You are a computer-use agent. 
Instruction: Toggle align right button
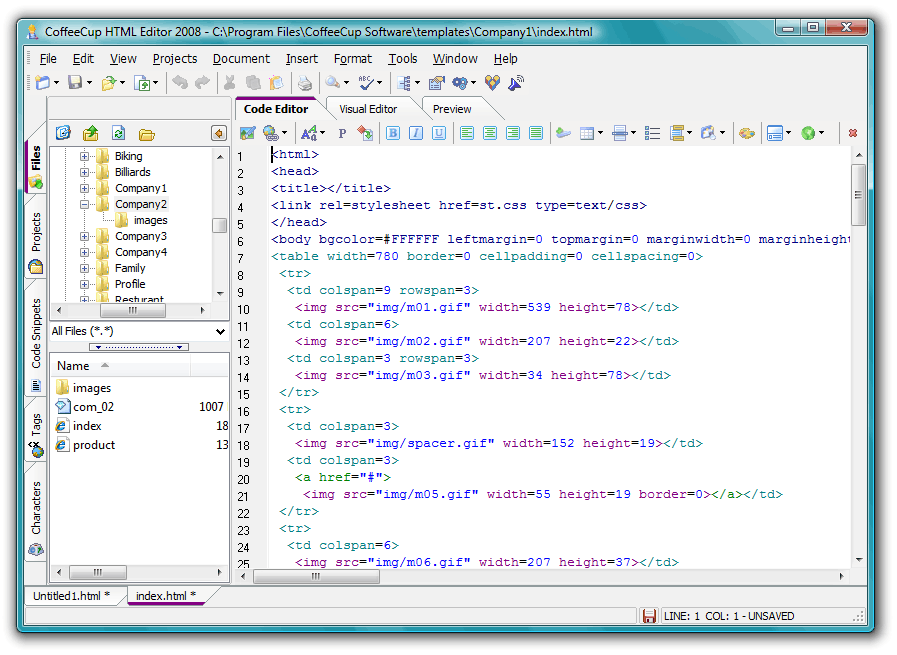click(513, 133)
